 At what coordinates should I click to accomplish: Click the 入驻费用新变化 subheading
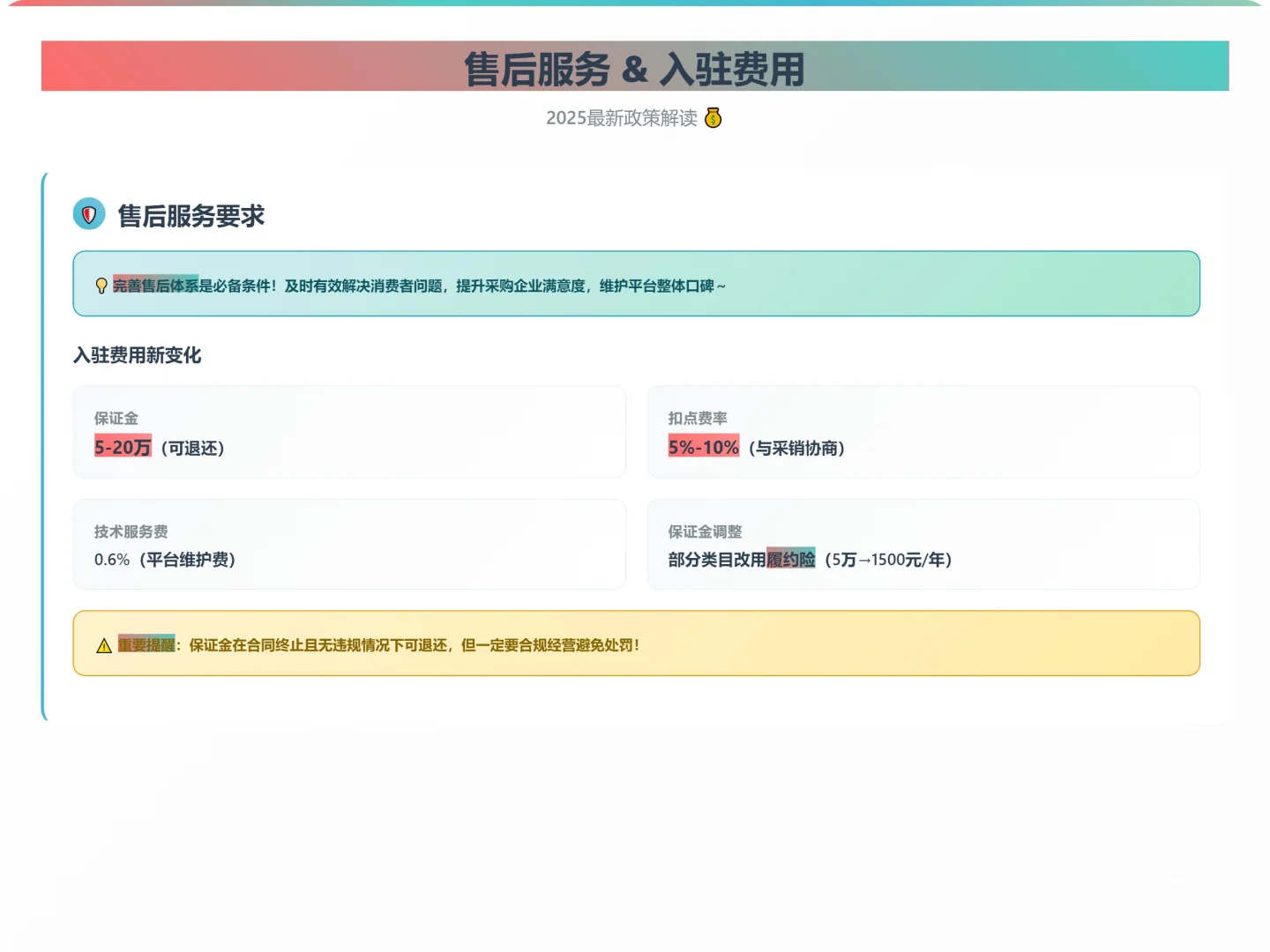point(138,355)
